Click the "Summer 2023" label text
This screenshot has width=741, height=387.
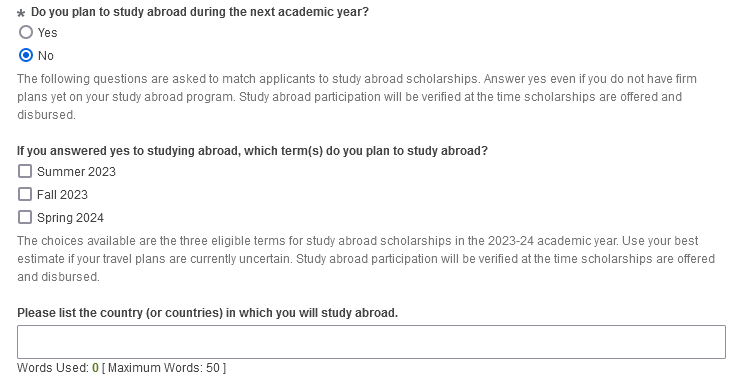coord(76,172)
